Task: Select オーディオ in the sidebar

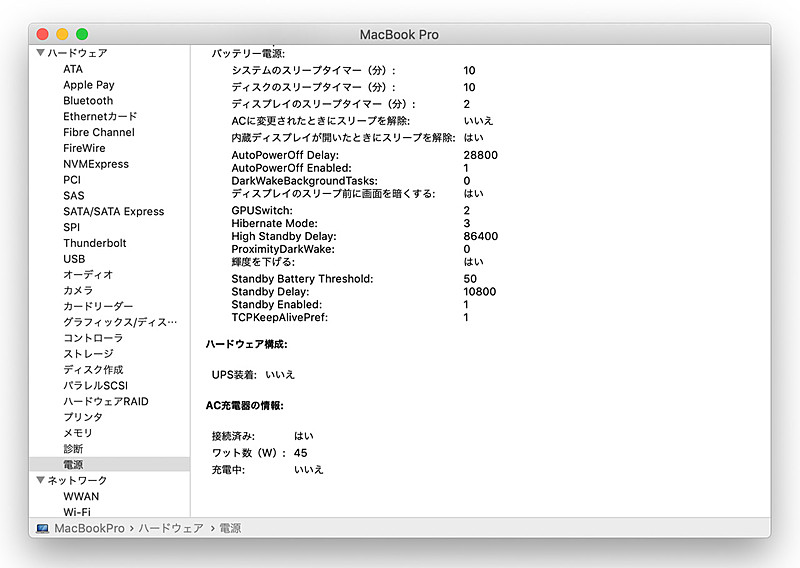Action: pos(88,275)
